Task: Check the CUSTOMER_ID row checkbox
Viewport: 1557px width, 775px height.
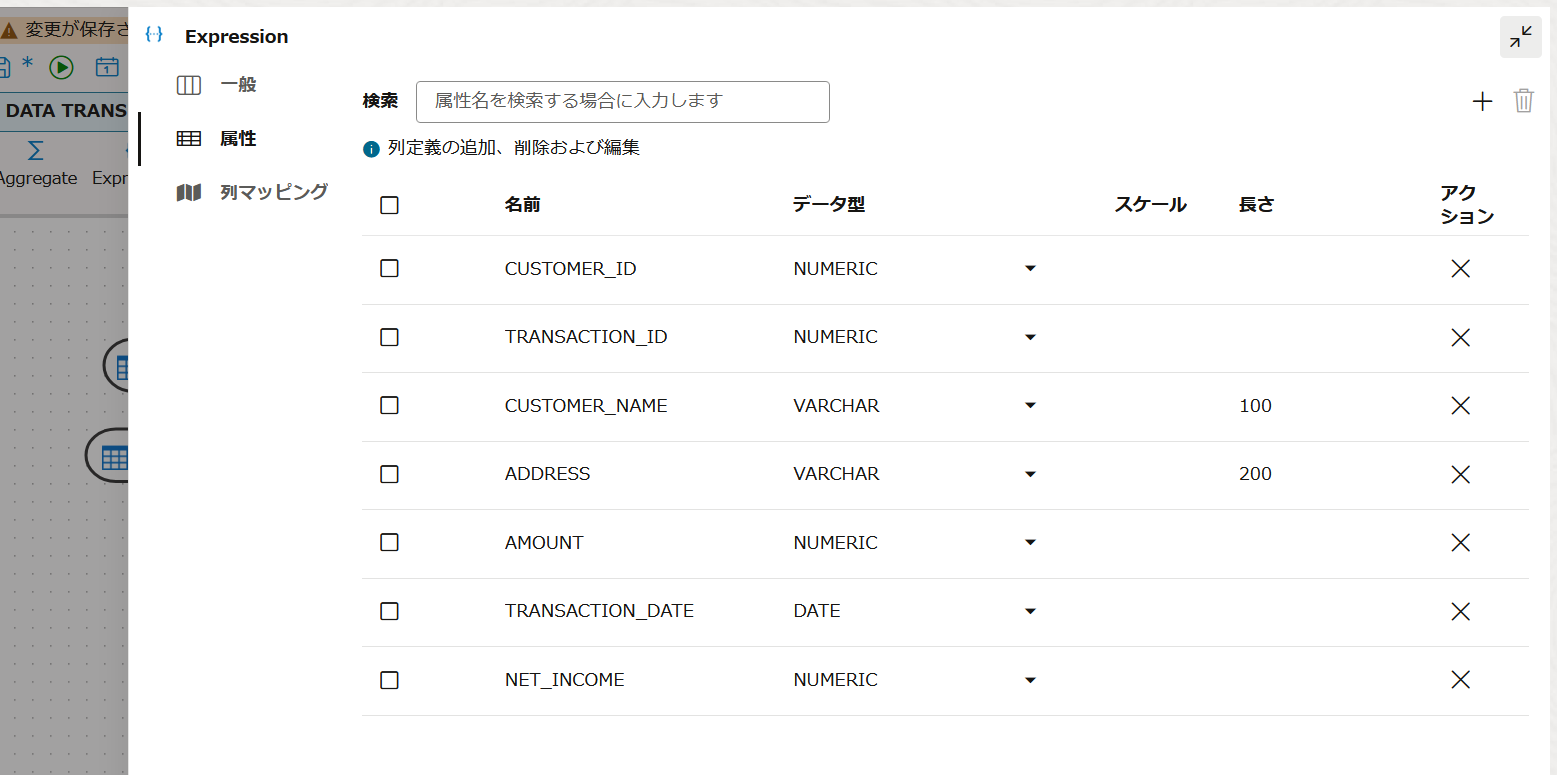Action: tap(390, 268)
